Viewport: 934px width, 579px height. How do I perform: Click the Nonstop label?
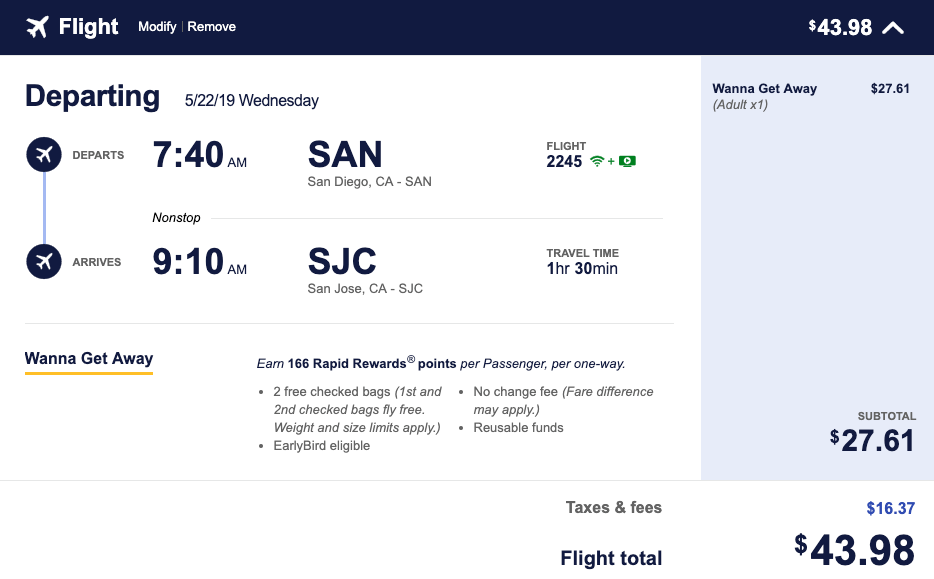coord(176,217)
